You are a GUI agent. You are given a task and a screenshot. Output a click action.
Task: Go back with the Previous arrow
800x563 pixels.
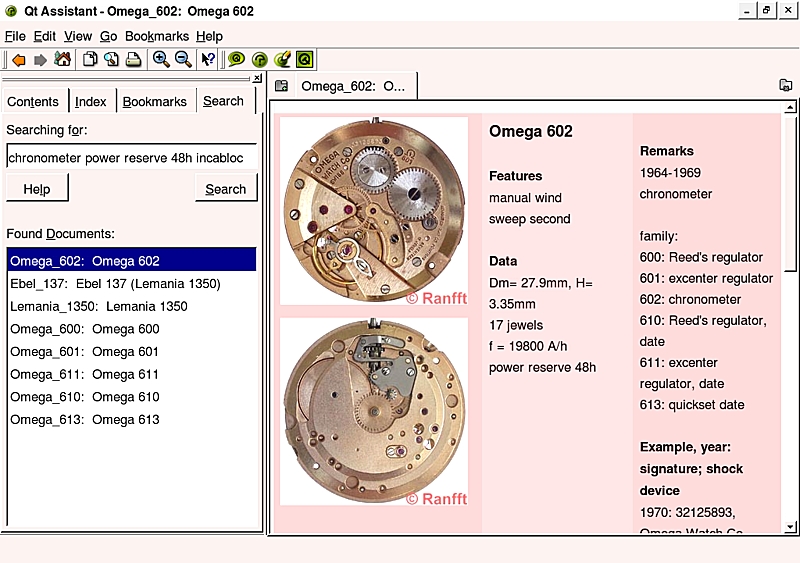[18, 60]
